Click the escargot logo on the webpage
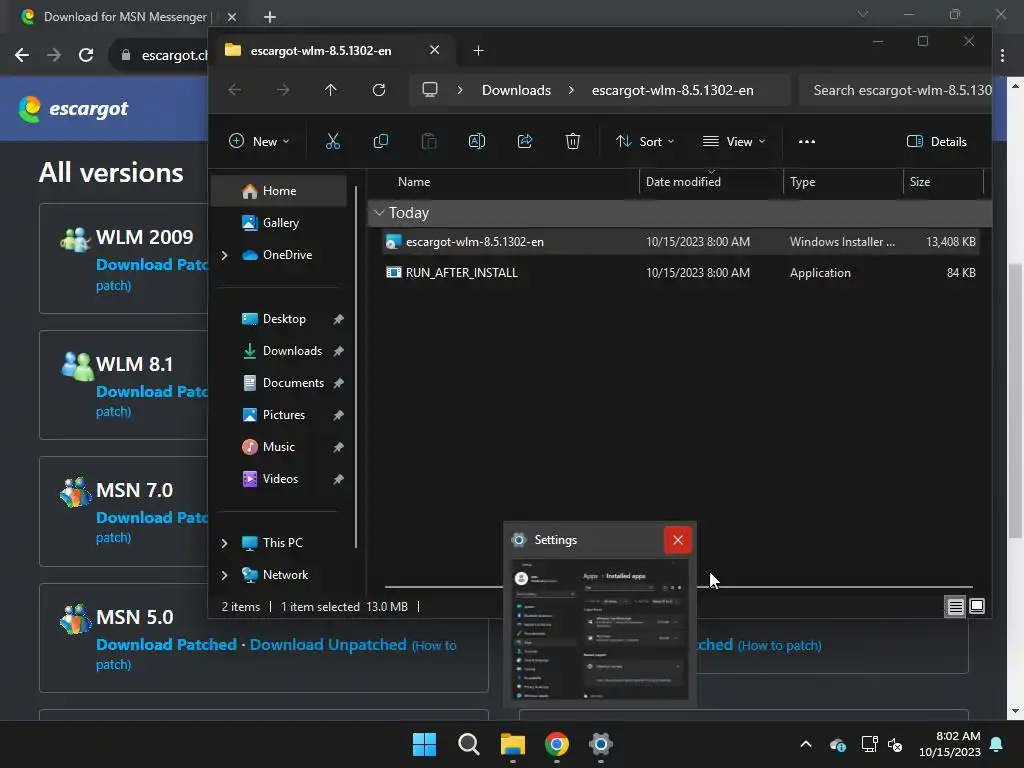Viewport: 1024px width, 768px height. click(73, 108)
